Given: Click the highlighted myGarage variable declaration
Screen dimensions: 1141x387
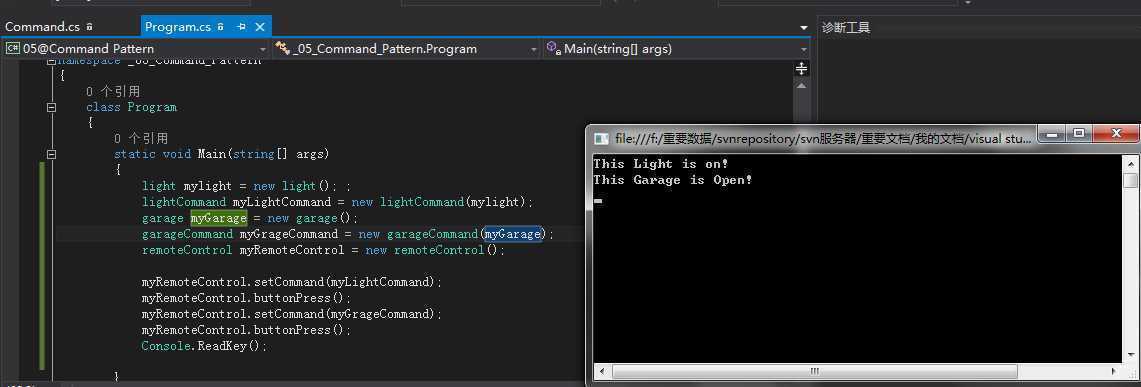Looking at the screenshot, I should (219, 218).
